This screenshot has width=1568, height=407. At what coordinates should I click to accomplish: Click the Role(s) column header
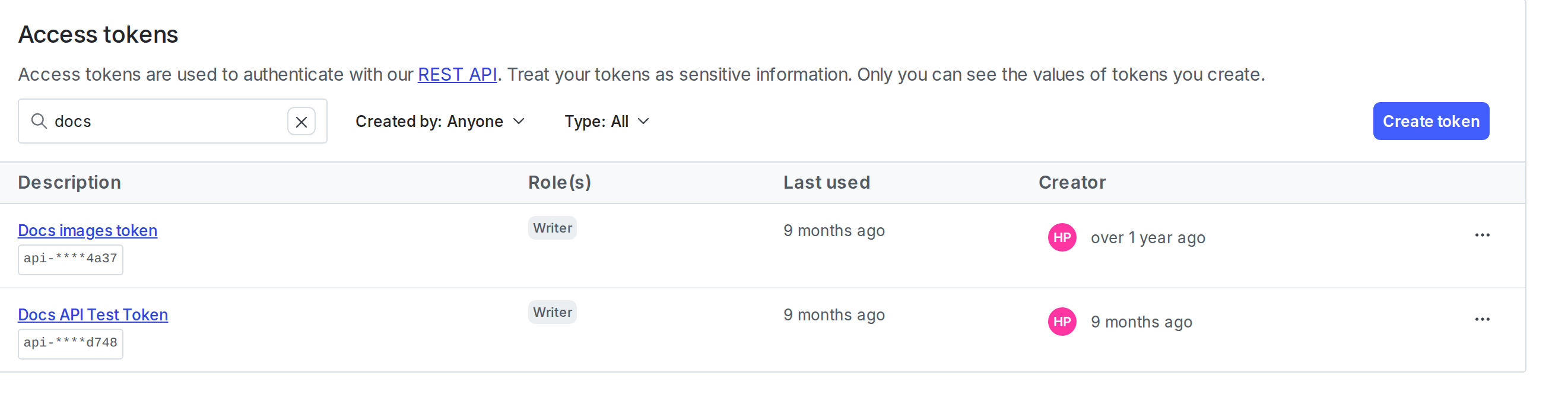(559, 182)
